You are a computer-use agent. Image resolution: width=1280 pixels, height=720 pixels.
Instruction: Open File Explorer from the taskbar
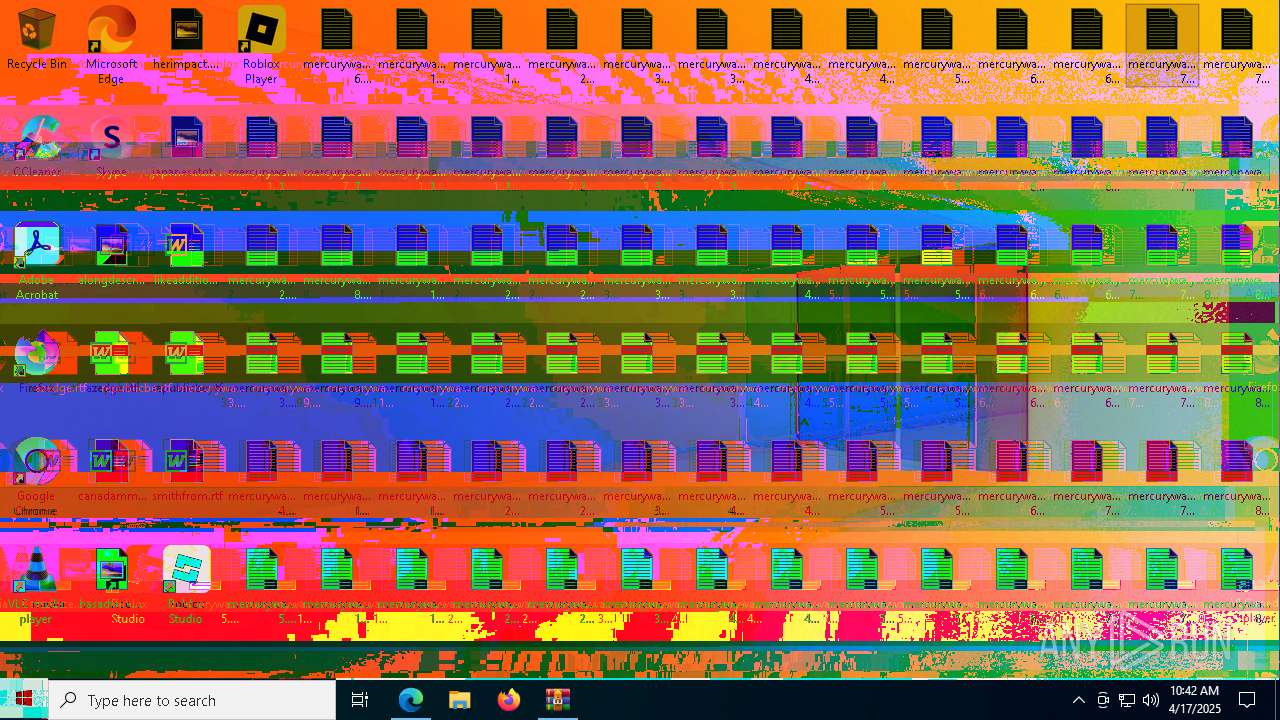coord(459,700)
